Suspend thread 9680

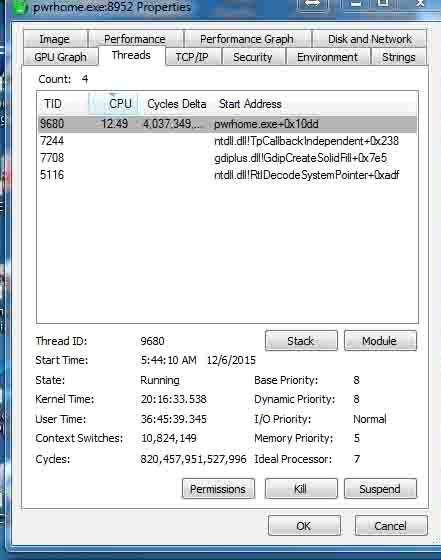coord(380,489)
